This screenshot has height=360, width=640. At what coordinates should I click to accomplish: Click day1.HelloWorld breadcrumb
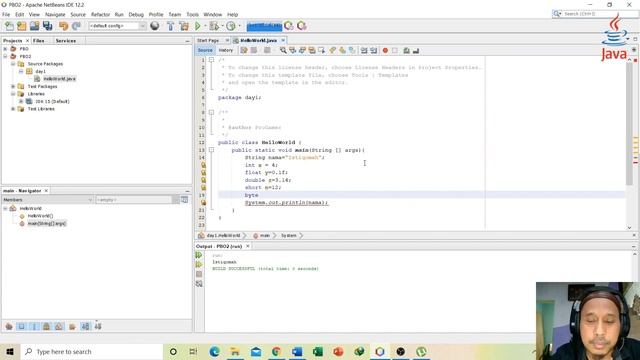(223, 236)
